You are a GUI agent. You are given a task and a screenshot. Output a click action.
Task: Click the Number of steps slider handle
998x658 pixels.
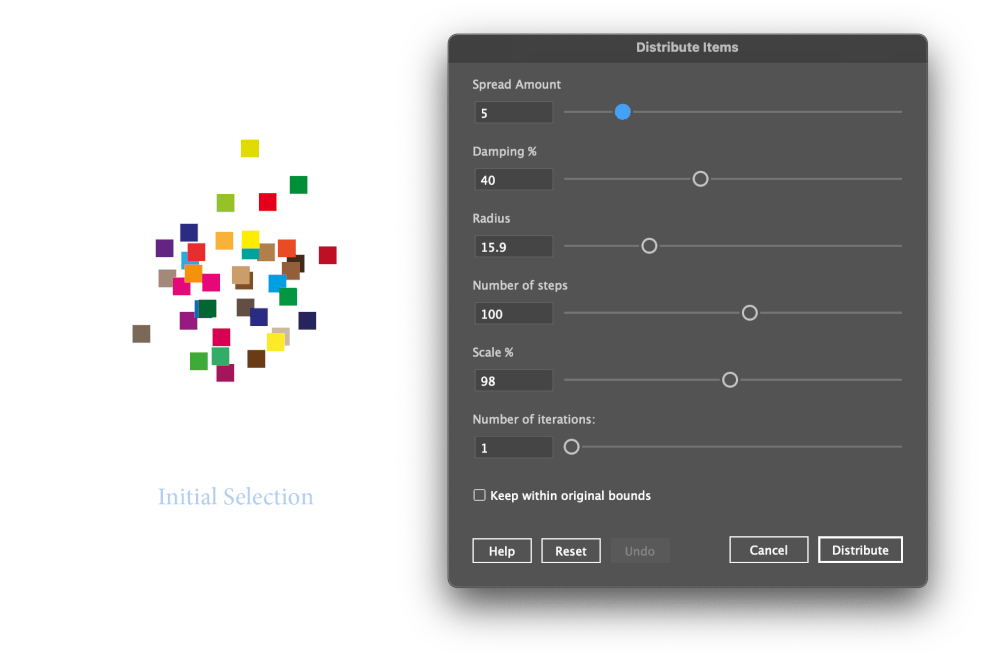pos(750,313)
